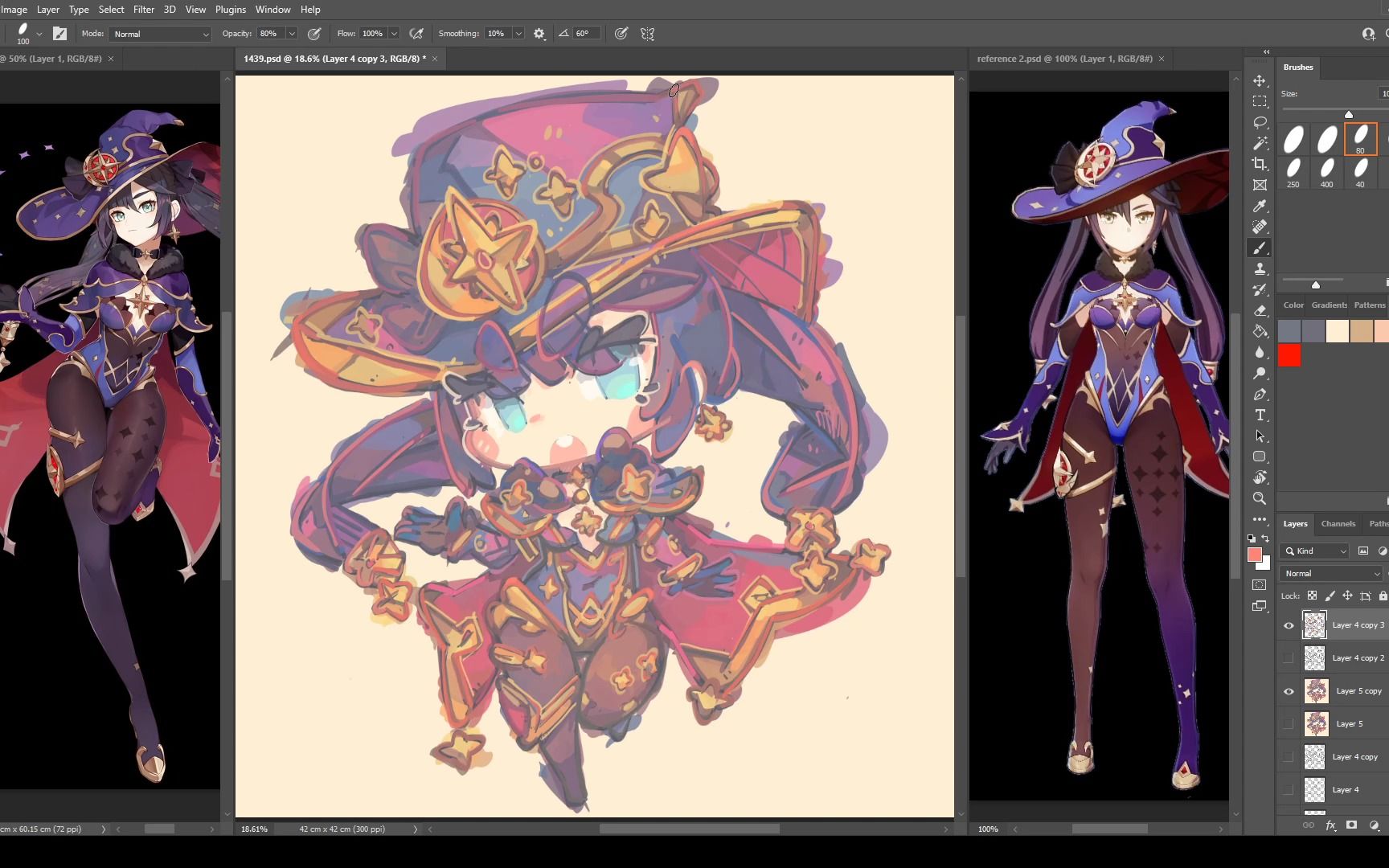Open the brush preset picker arrow
Image resolution: width=1389 pixels, height=868 pixels.
point(39,34)
